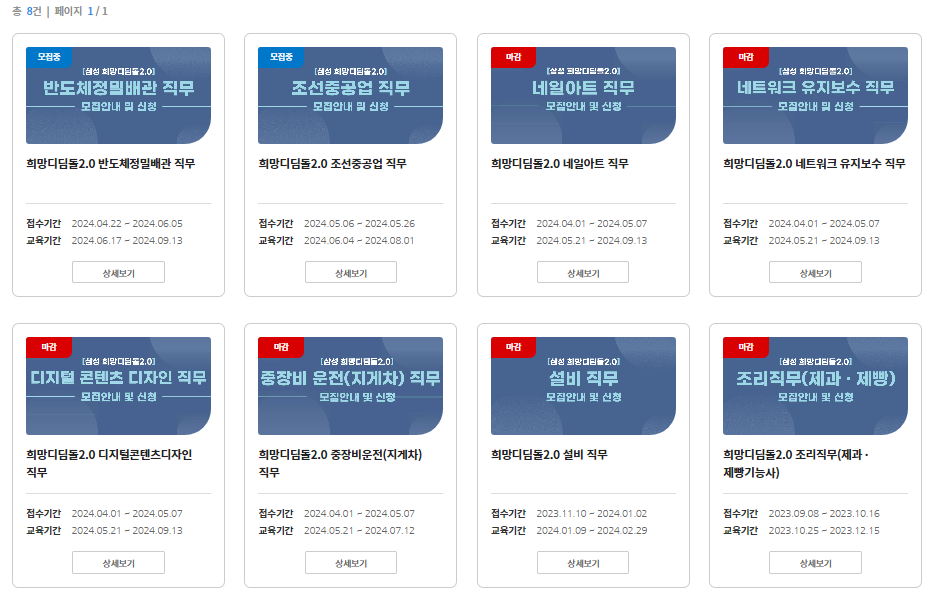The height and width of the screenshot is (601, 937).
Task: Click 상세보기 on the 디지털콘텐츠디자인 course card
Action: pos(119,562)
